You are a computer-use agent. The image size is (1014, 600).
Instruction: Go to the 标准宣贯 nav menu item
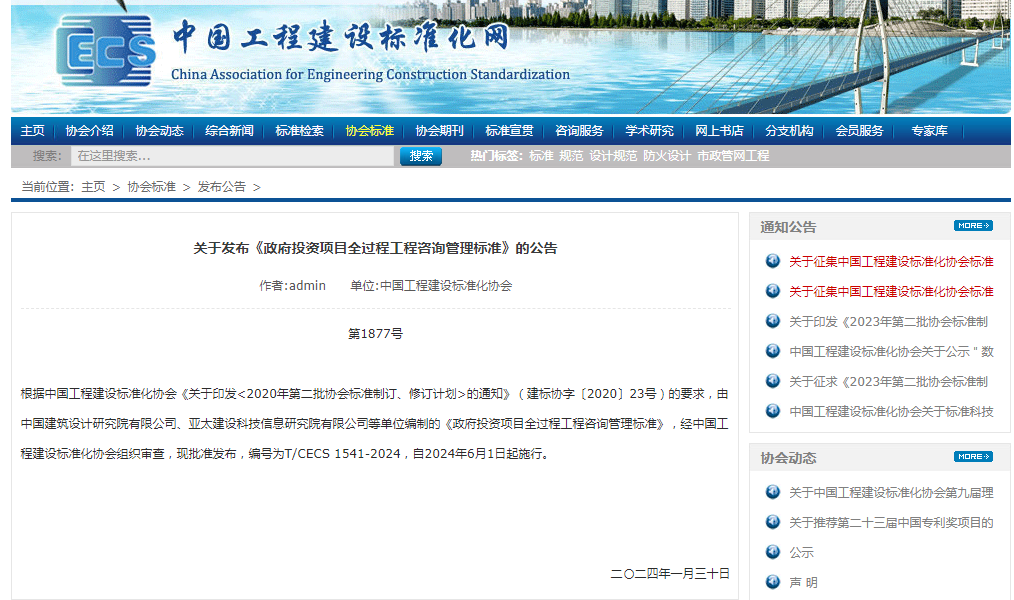[x=509, y=131]
